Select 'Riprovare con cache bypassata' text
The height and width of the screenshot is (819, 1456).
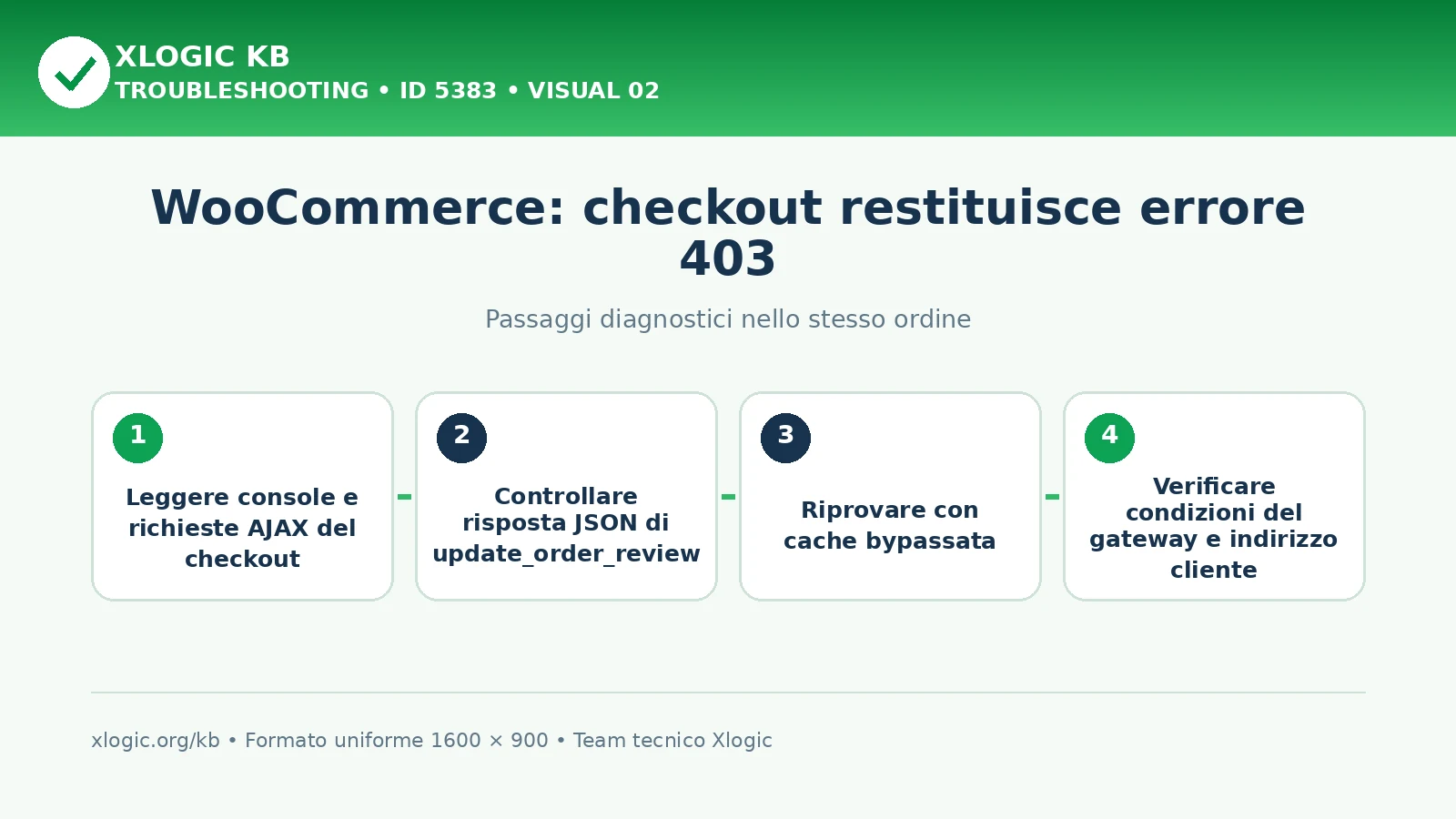(890, 525)
